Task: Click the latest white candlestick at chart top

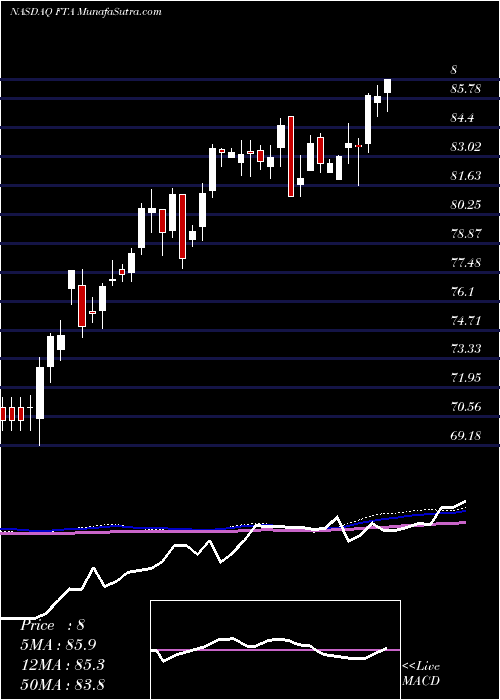Action: click(388, 86)
